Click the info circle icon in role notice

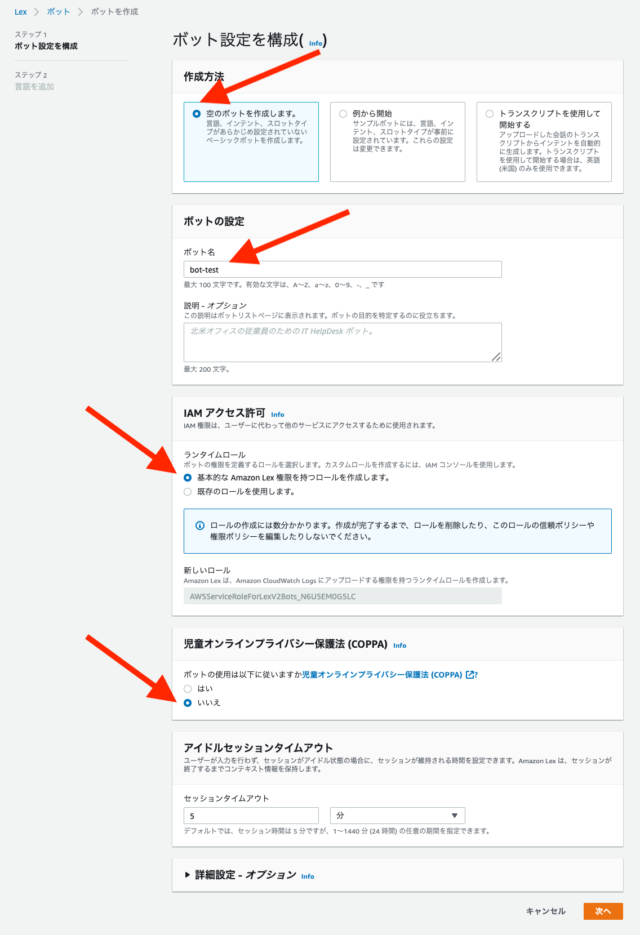200,525
